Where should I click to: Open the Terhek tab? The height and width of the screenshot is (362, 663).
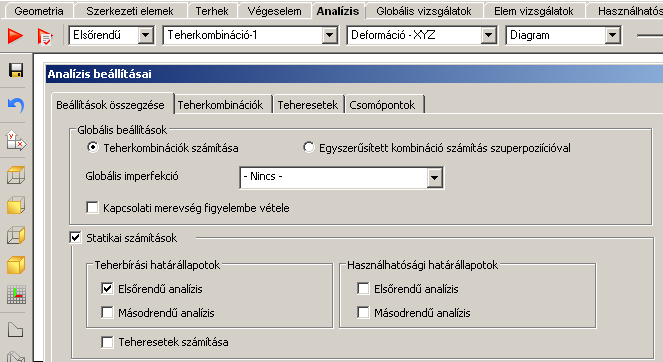(x=212, y=11)
